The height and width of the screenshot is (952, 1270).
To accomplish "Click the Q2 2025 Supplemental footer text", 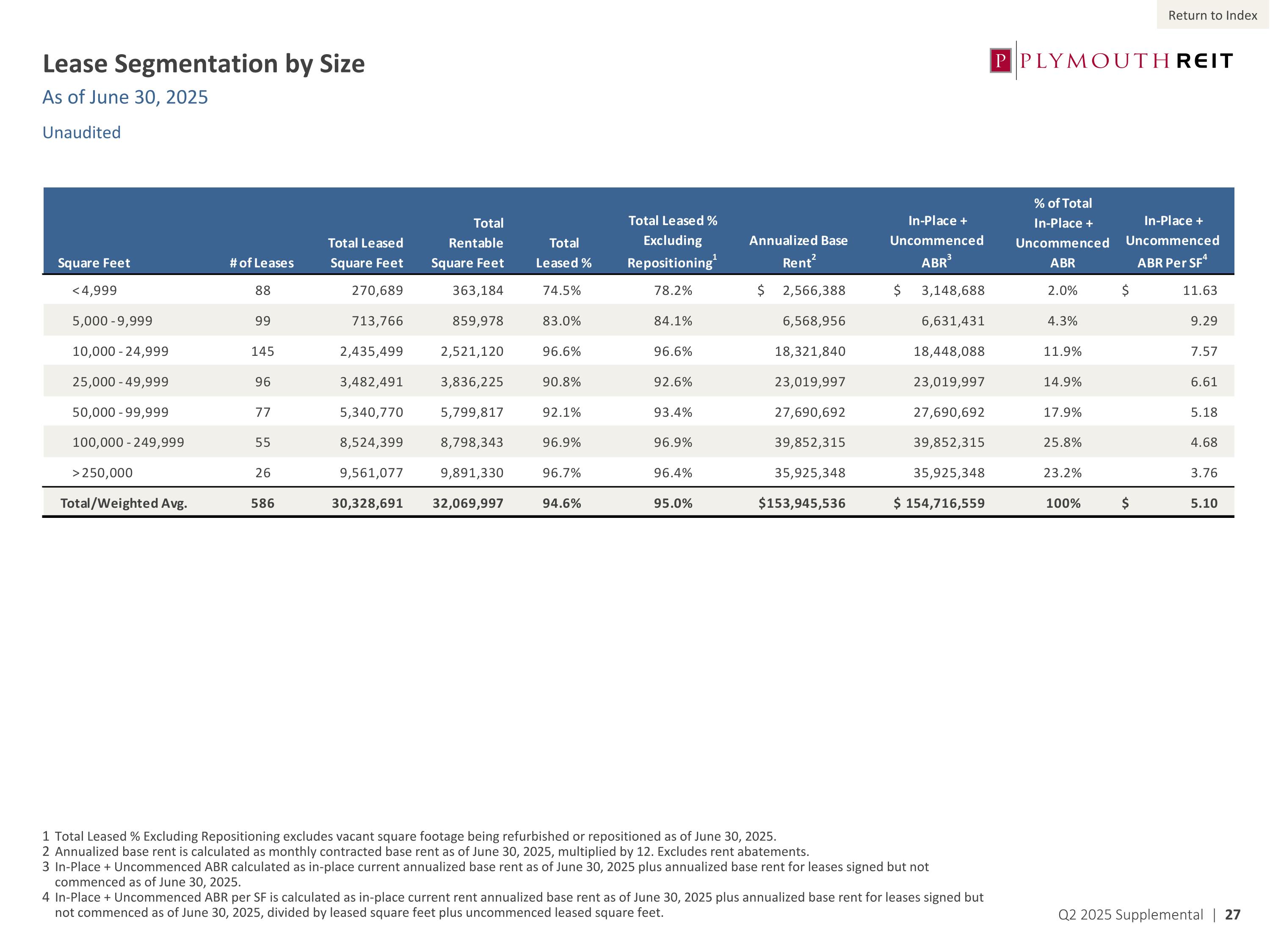I will (1130, 915).
